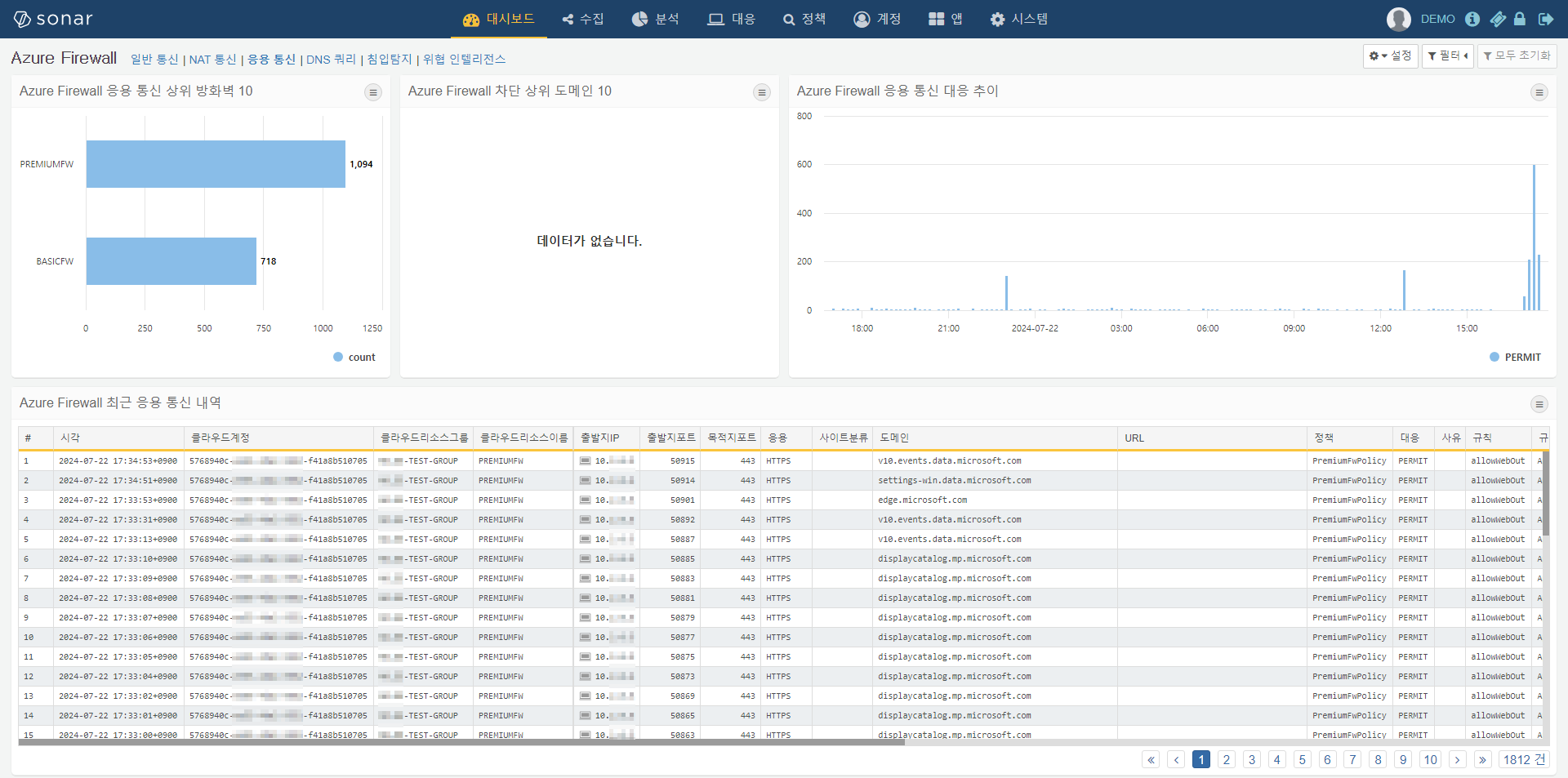The image size is (1568, 778).
Task: Open the 일반 통신 link
Action: click(x=154, y=60)
